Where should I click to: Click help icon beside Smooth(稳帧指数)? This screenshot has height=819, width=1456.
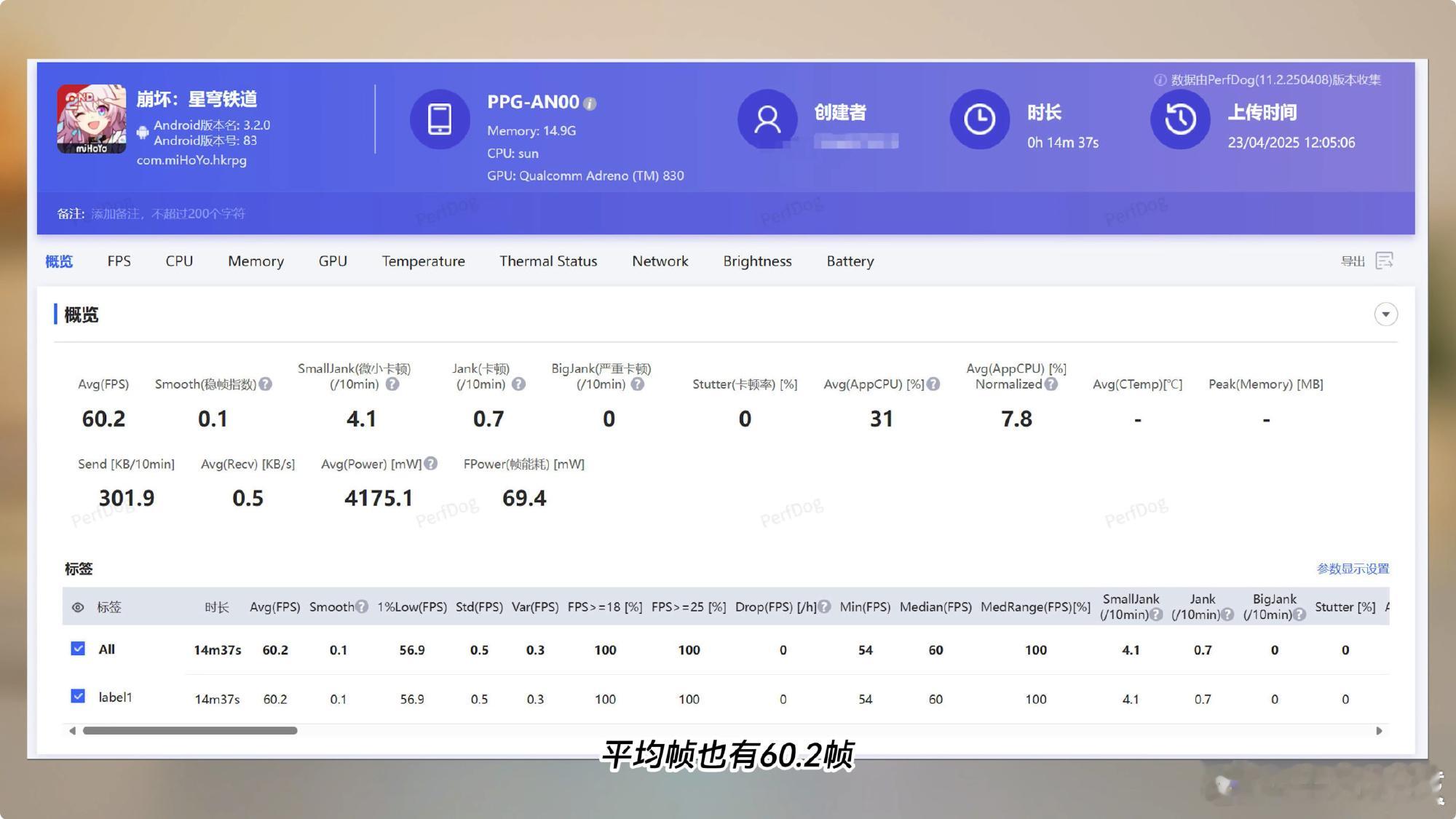(x=266, y=384)
